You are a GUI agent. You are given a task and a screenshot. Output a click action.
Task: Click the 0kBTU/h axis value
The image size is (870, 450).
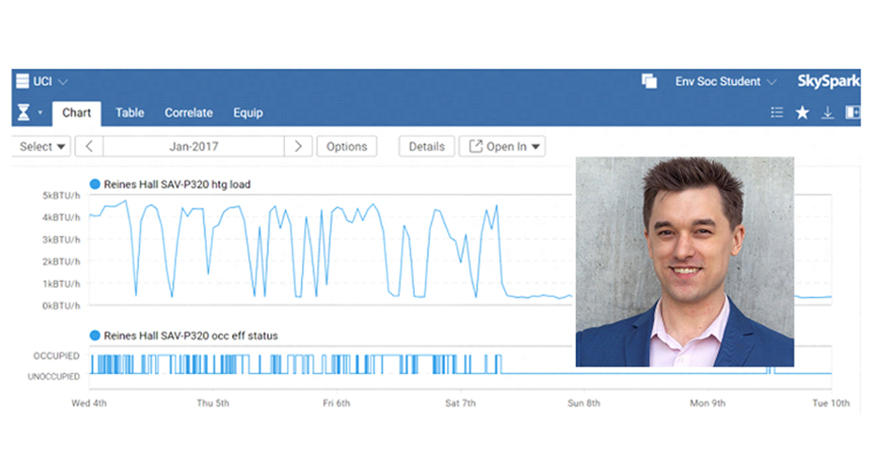[61, 306]
